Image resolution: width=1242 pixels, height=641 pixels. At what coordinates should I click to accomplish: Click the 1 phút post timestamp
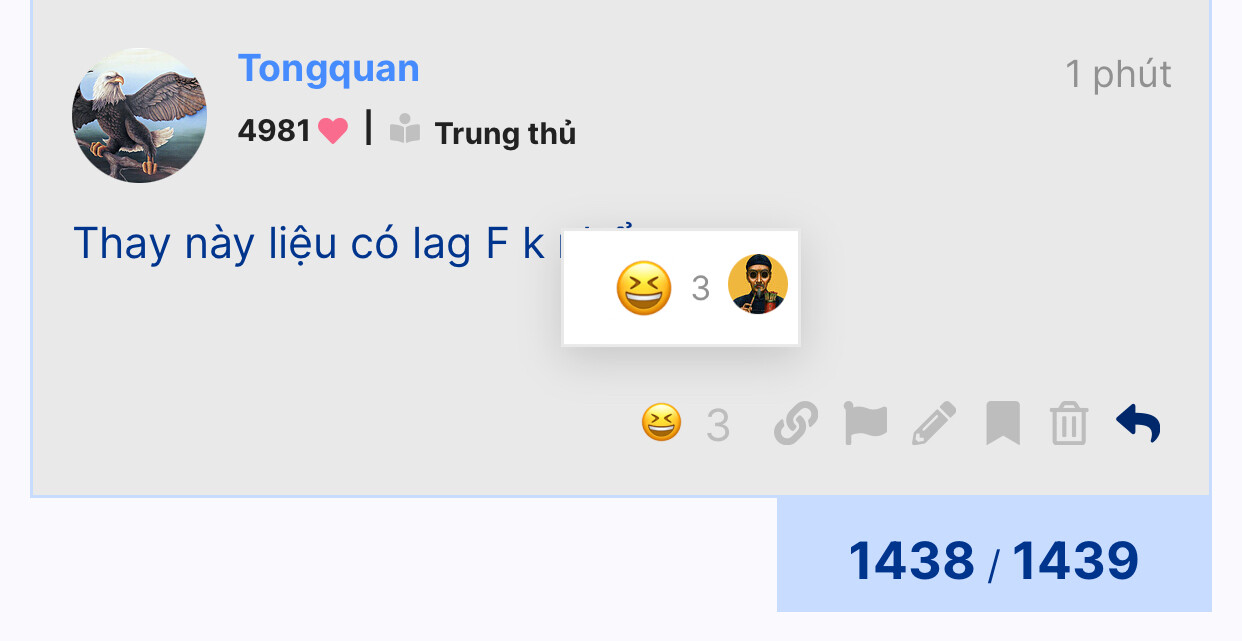point(1118,74)
